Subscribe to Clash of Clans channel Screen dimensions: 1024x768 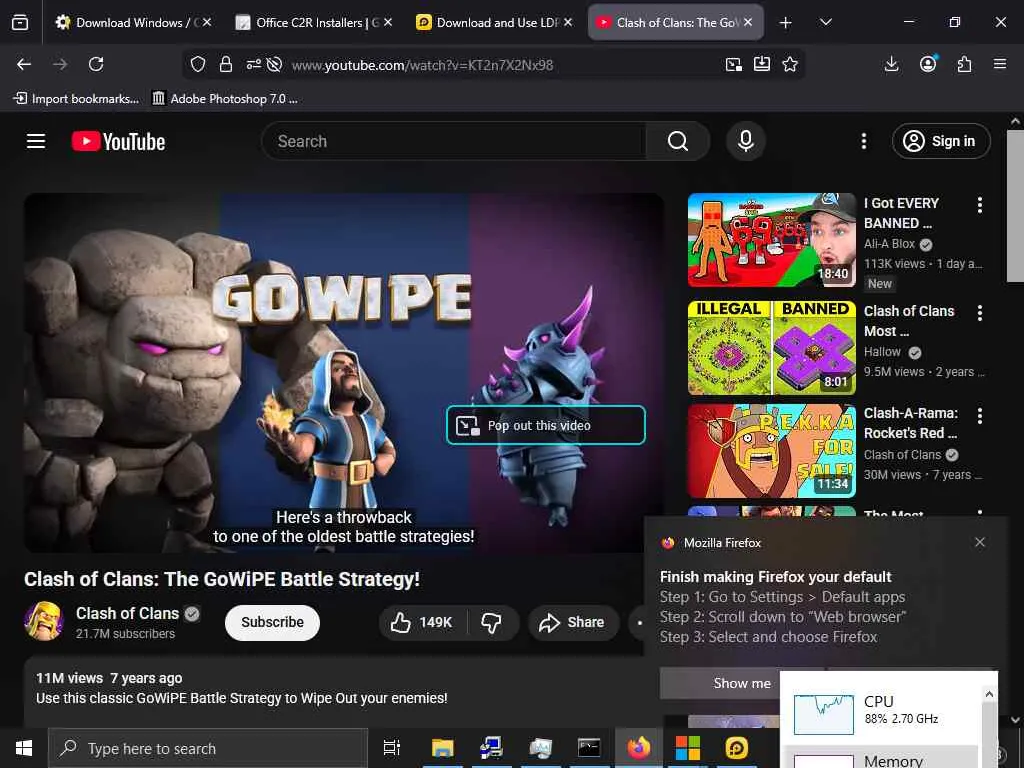(272, 622)
